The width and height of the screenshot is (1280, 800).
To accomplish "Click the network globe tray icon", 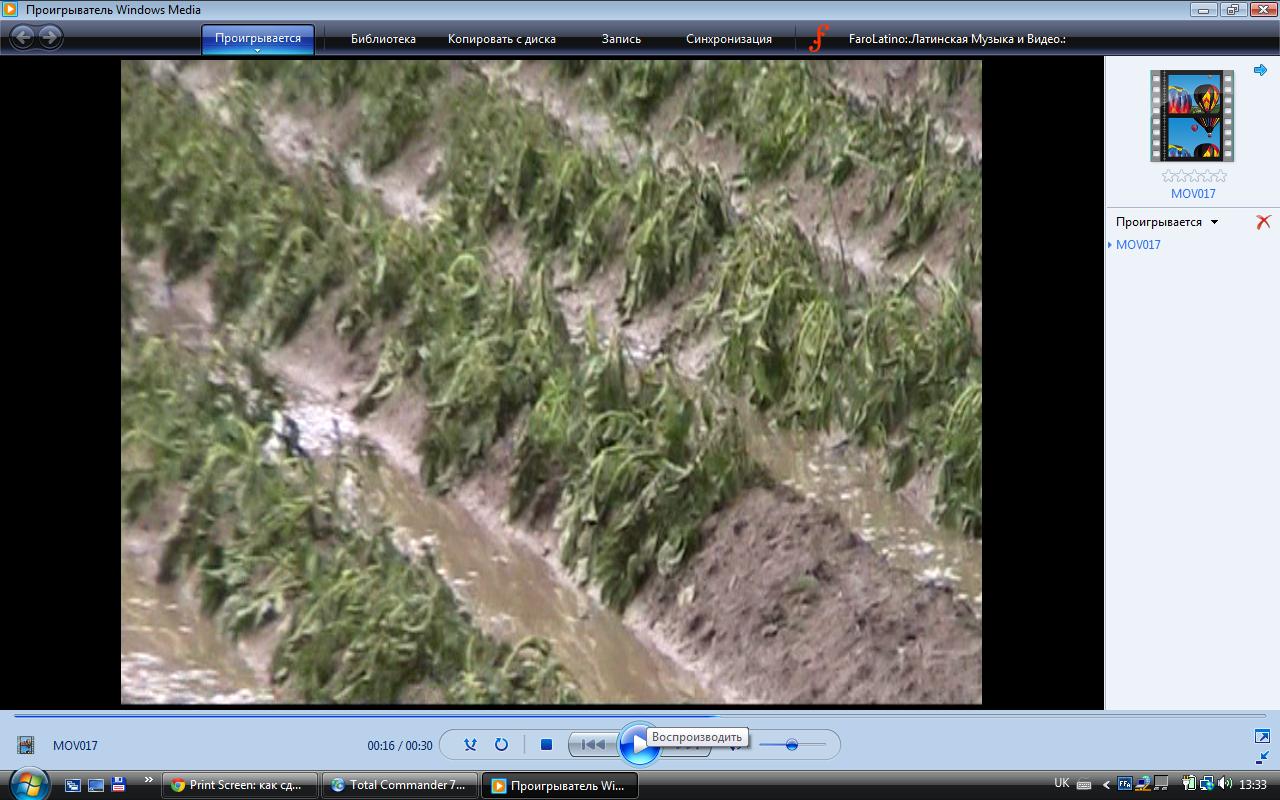I will 1207,784.
